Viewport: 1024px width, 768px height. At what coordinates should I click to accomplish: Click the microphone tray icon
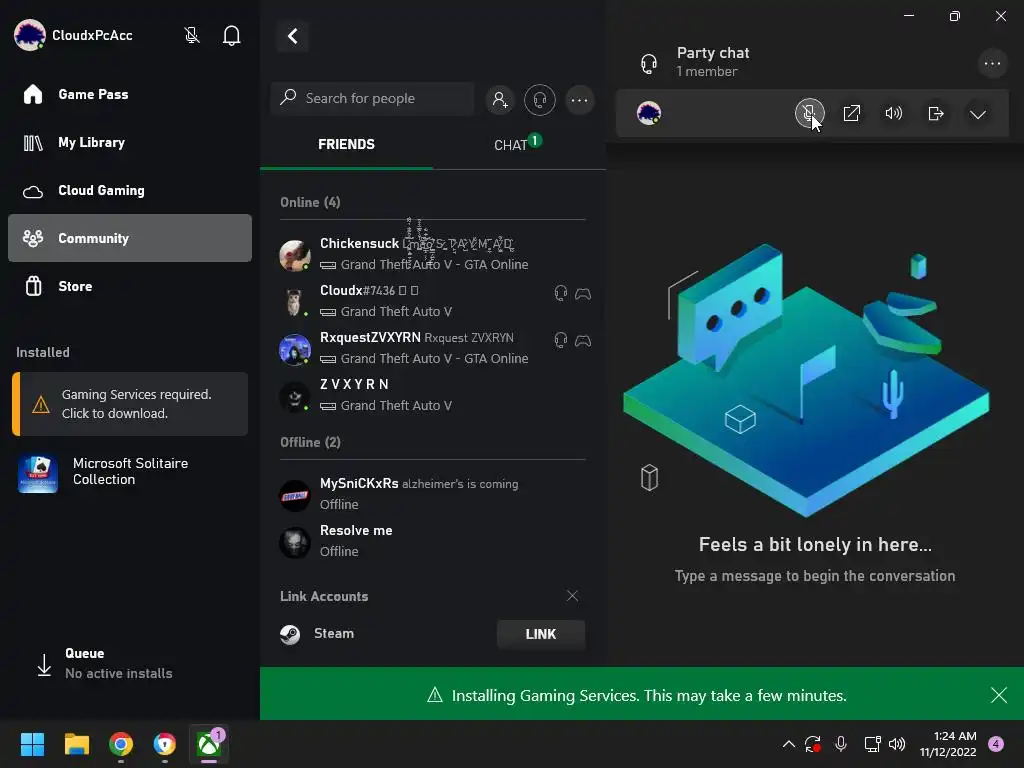(x=841, y=744)
